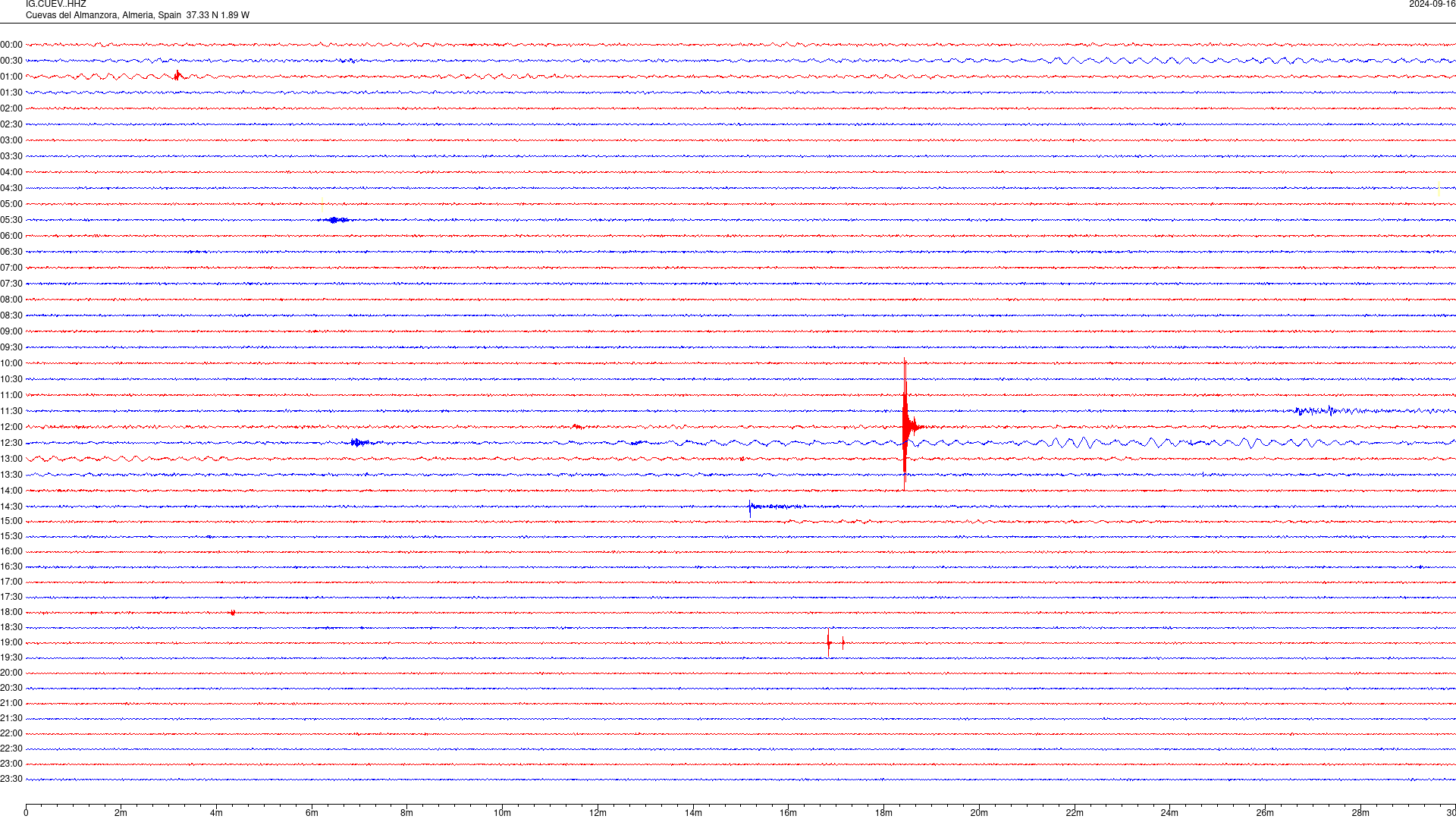The image size is (1456, 819).
Task: Select the 22:00 trace time label
Action: coord(11,733)
